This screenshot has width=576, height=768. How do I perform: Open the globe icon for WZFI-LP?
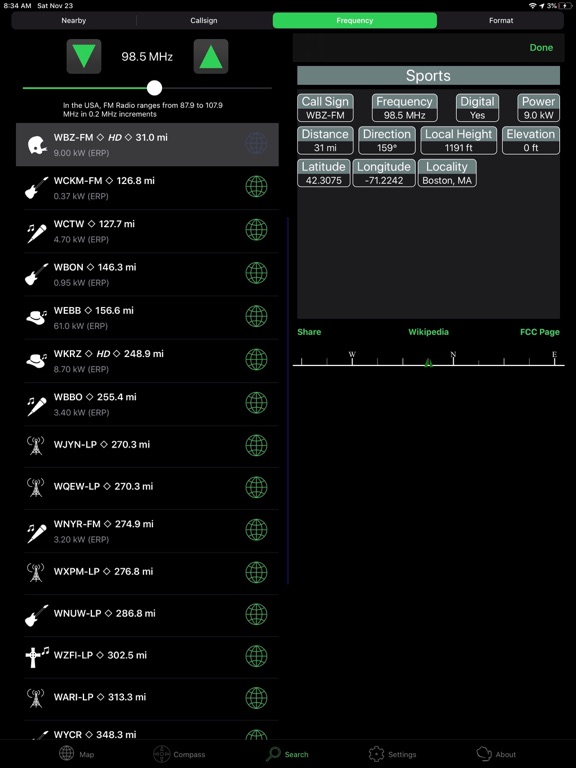[x=256, y=656]
